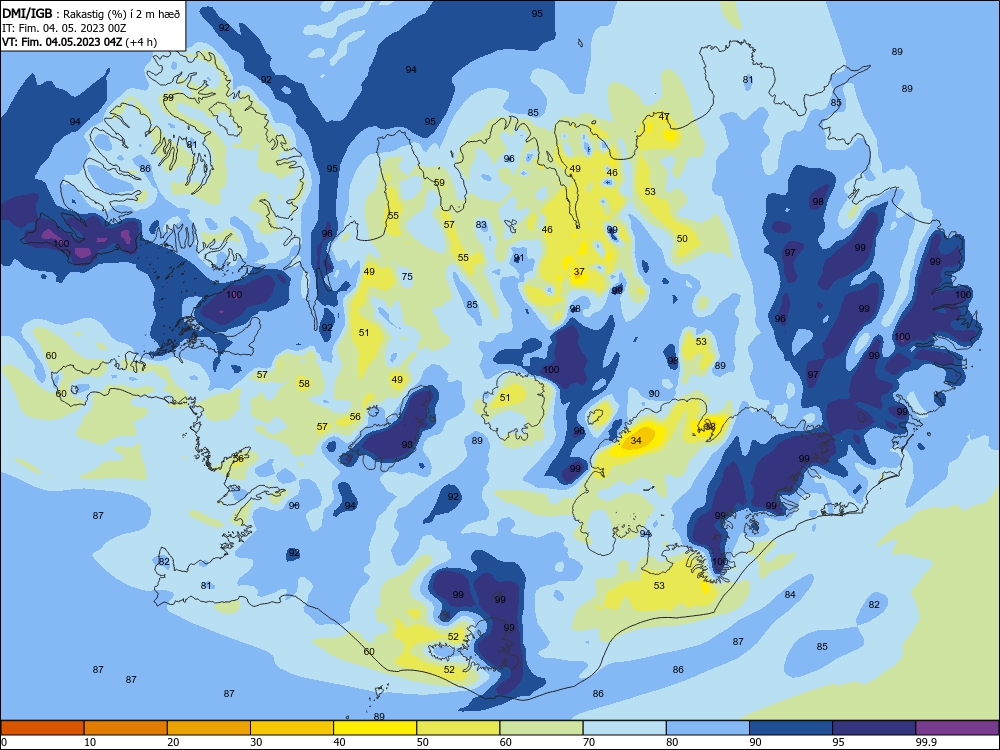1000x750 pixels.
Task: Click the 'DMI/IGB' source label
Action: pyautogui.click(x=27, y=14)
